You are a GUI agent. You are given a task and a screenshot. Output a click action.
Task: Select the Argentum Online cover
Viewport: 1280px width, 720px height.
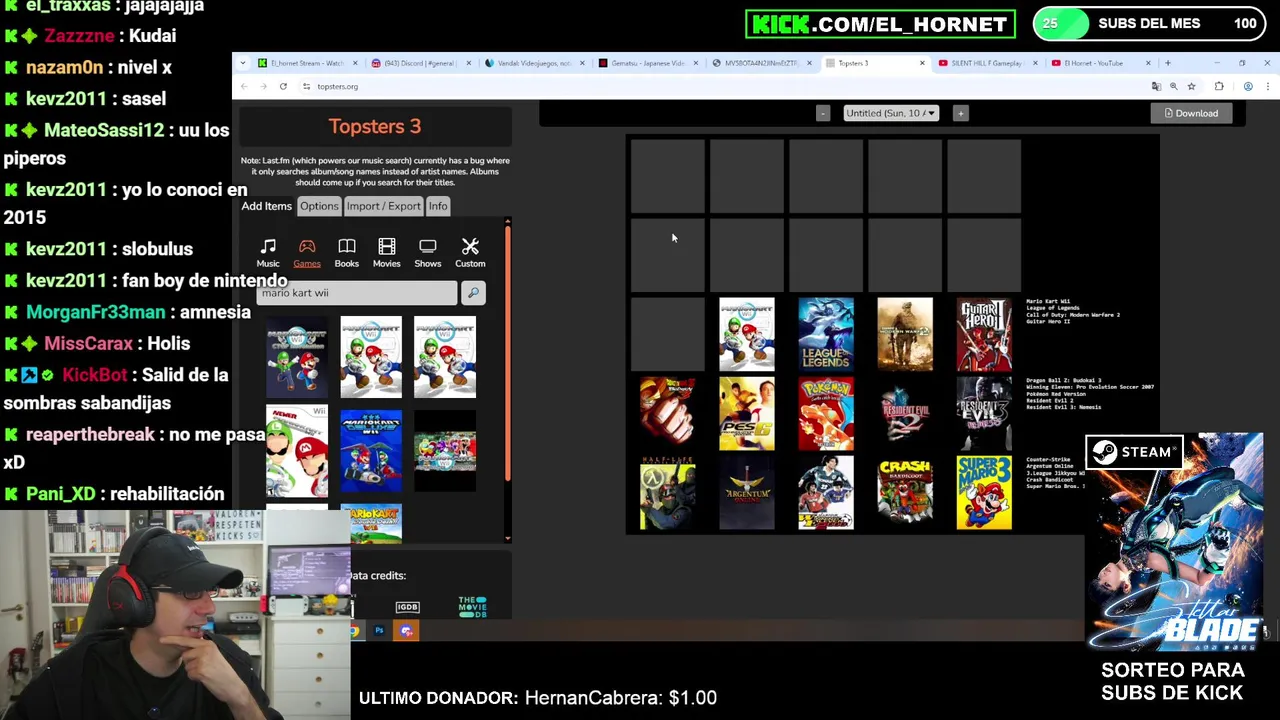746,493
